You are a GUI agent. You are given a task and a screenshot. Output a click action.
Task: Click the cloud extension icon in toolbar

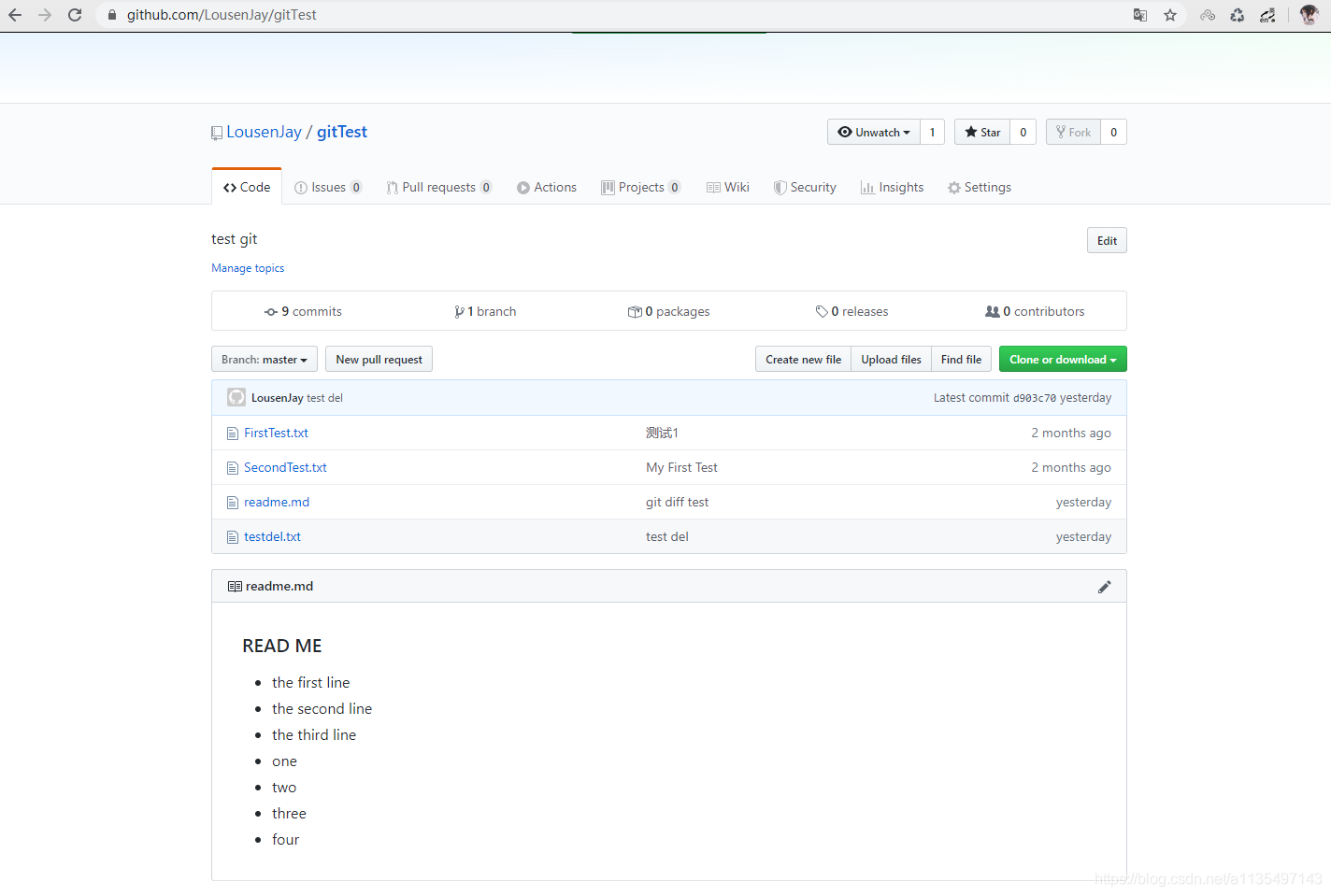1208,15
